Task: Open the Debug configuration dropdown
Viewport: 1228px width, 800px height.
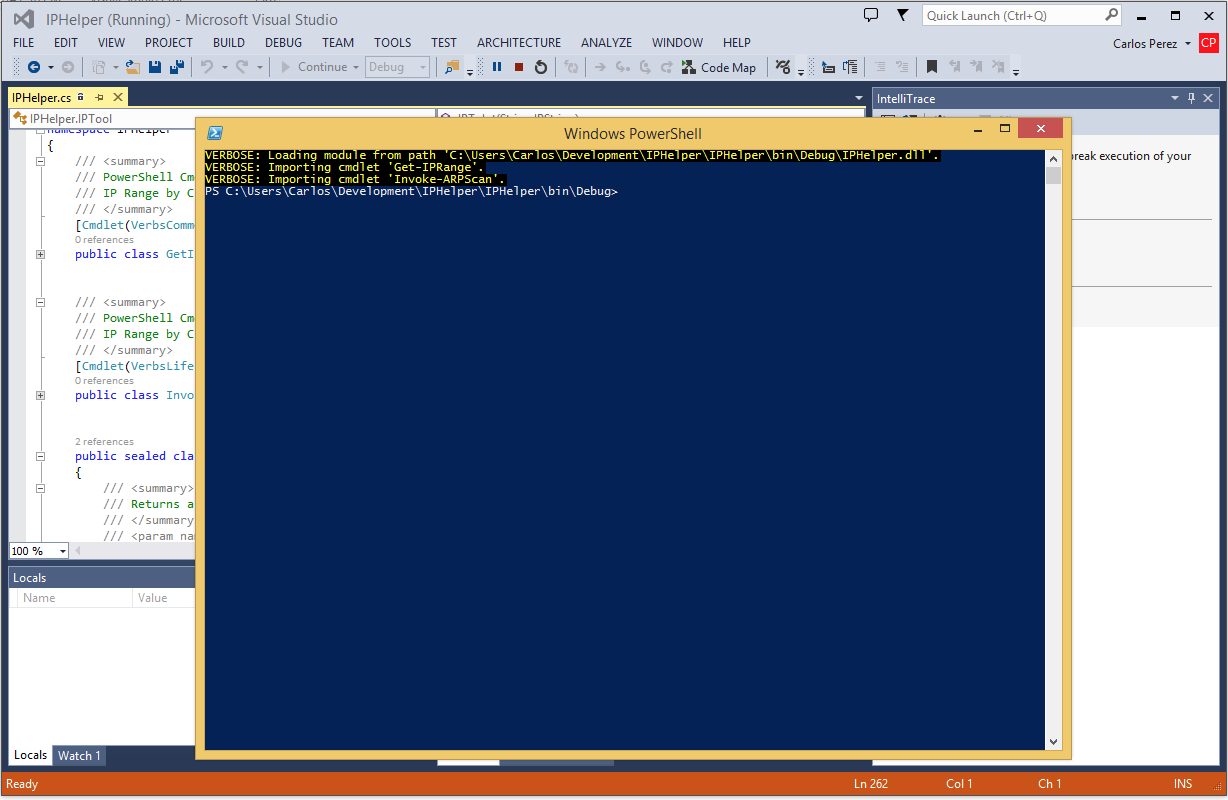Action: click(397, 67)
